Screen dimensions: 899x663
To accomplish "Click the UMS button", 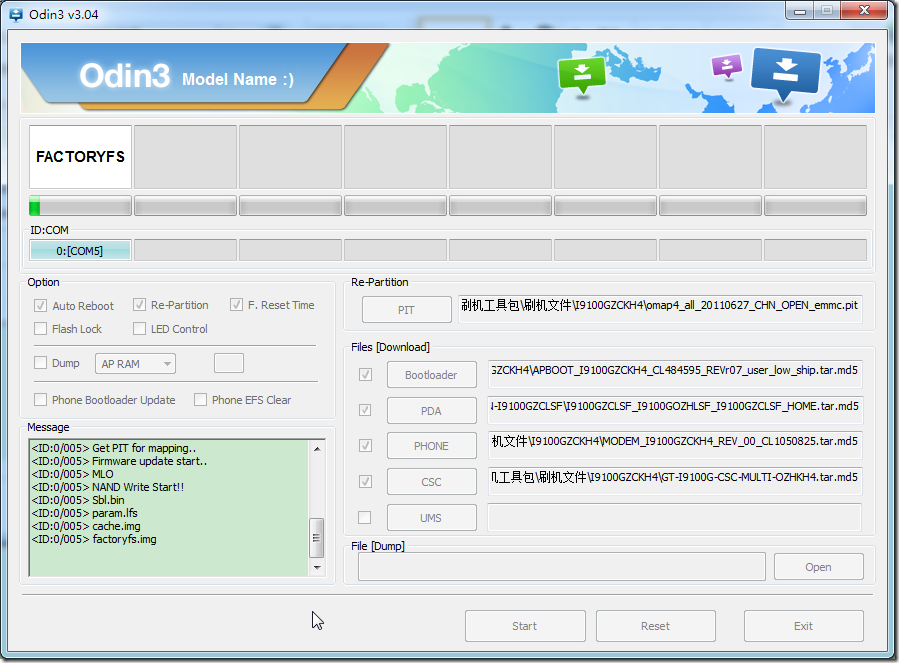I will 432,518.
